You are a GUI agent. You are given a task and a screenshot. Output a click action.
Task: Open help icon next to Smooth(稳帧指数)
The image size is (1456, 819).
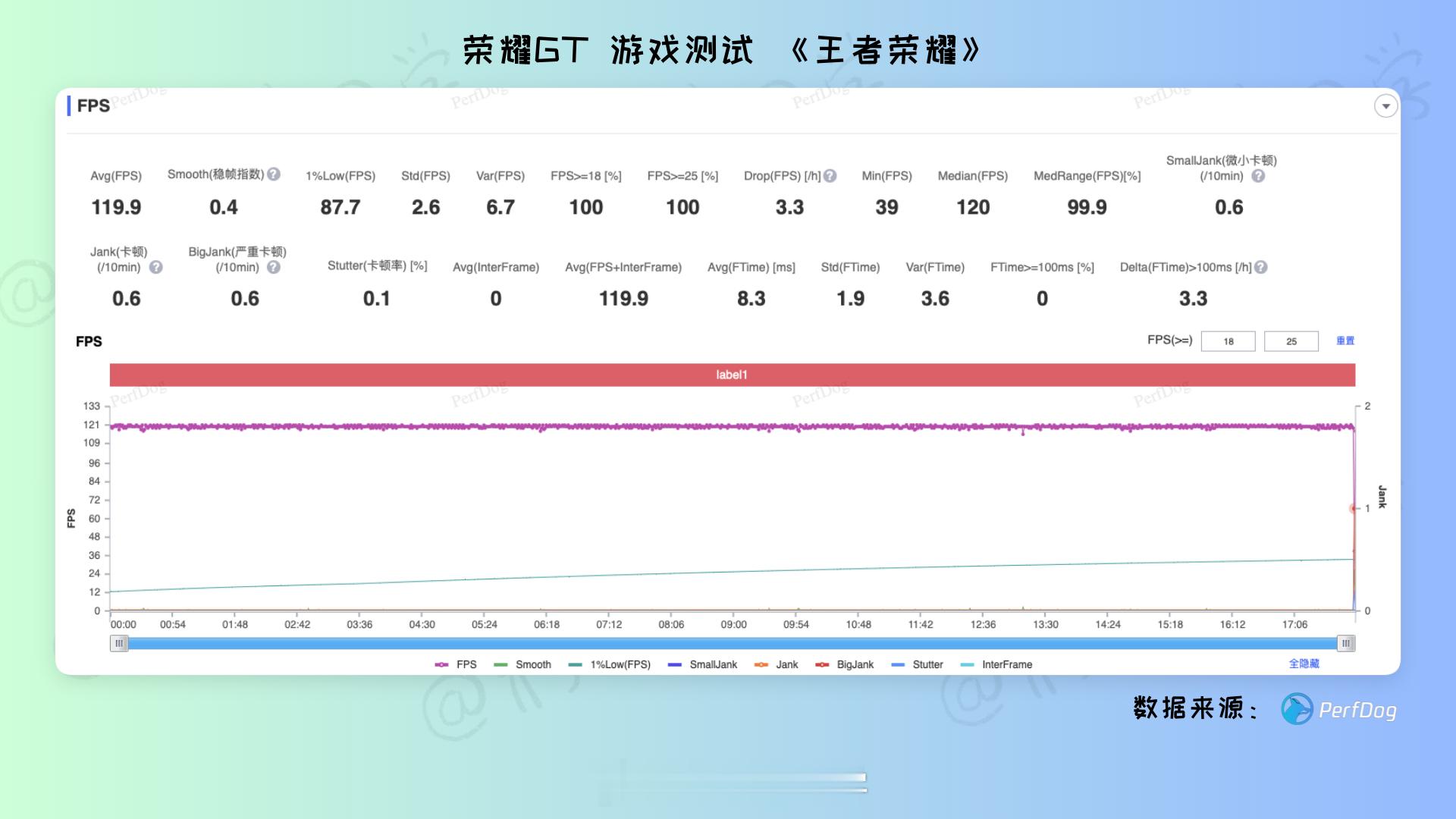coord(274,174)
